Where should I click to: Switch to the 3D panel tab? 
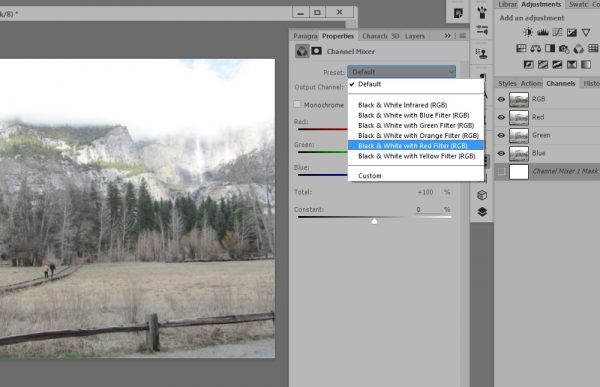[x=395, y=36]
